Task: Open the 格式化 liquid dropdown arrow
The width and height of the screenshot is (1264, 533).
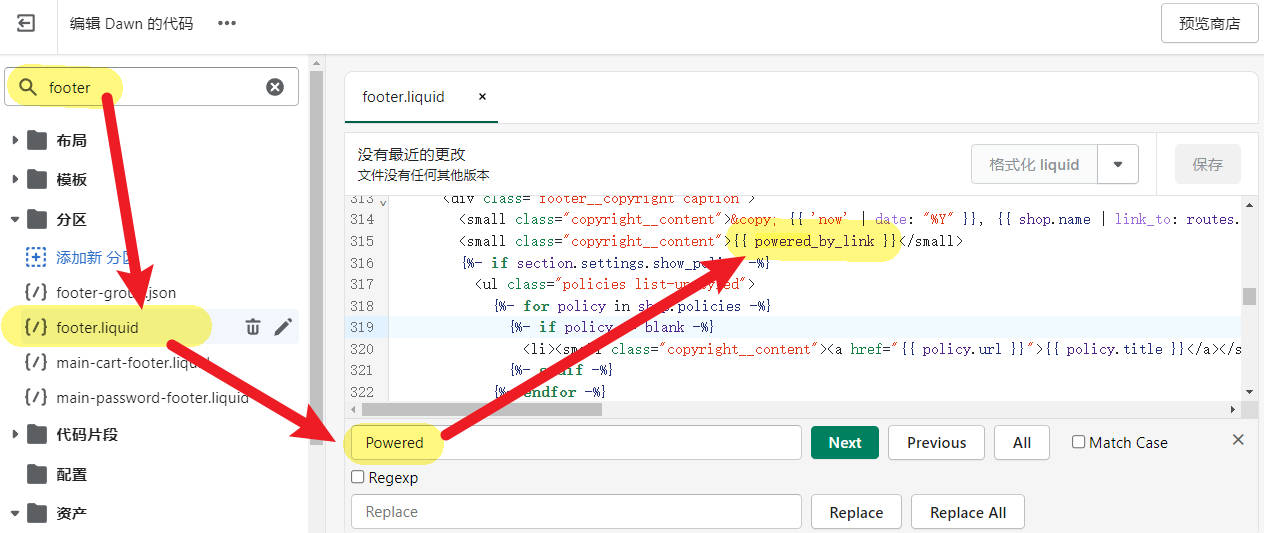Action: click(1118, 164)
